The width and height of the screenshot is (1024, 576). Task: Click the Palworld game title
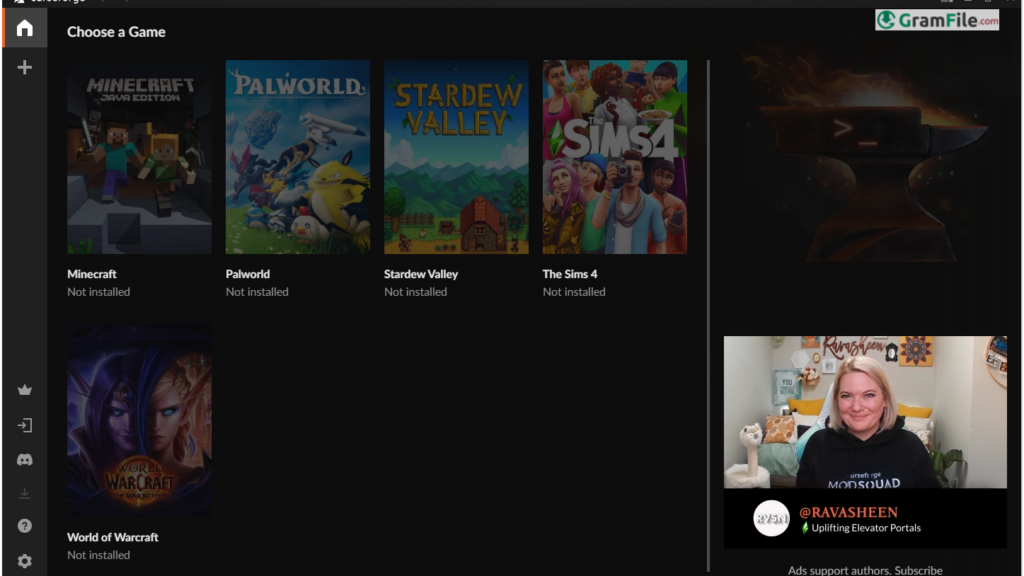coord(248,274)
